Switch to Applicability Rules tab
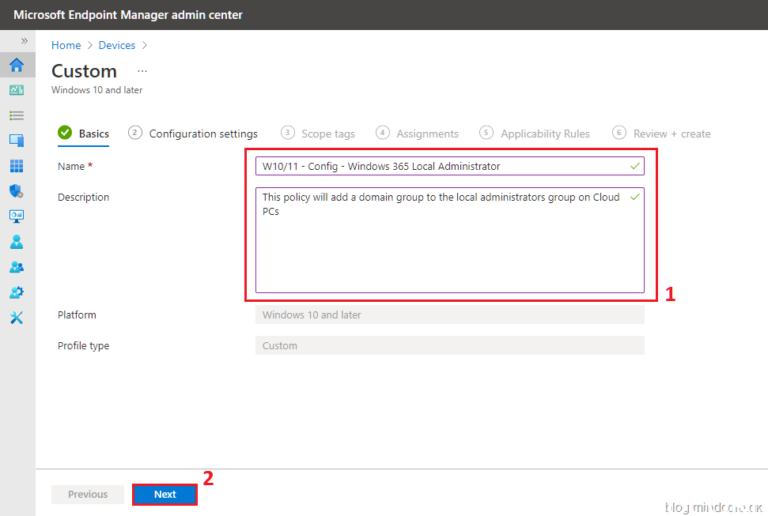 [x=534, y=134]
